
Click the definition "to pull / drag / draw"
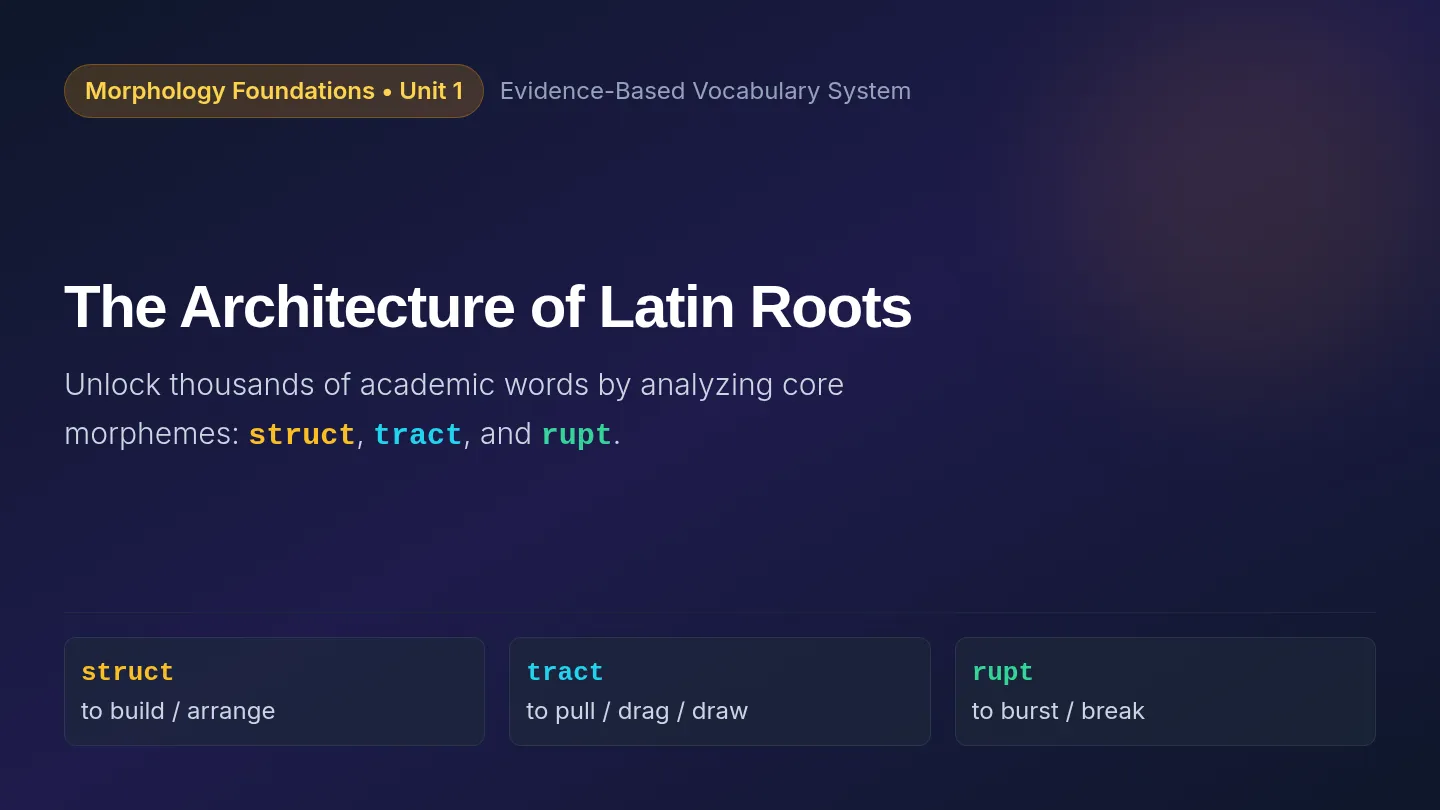[x=637, y=711]
